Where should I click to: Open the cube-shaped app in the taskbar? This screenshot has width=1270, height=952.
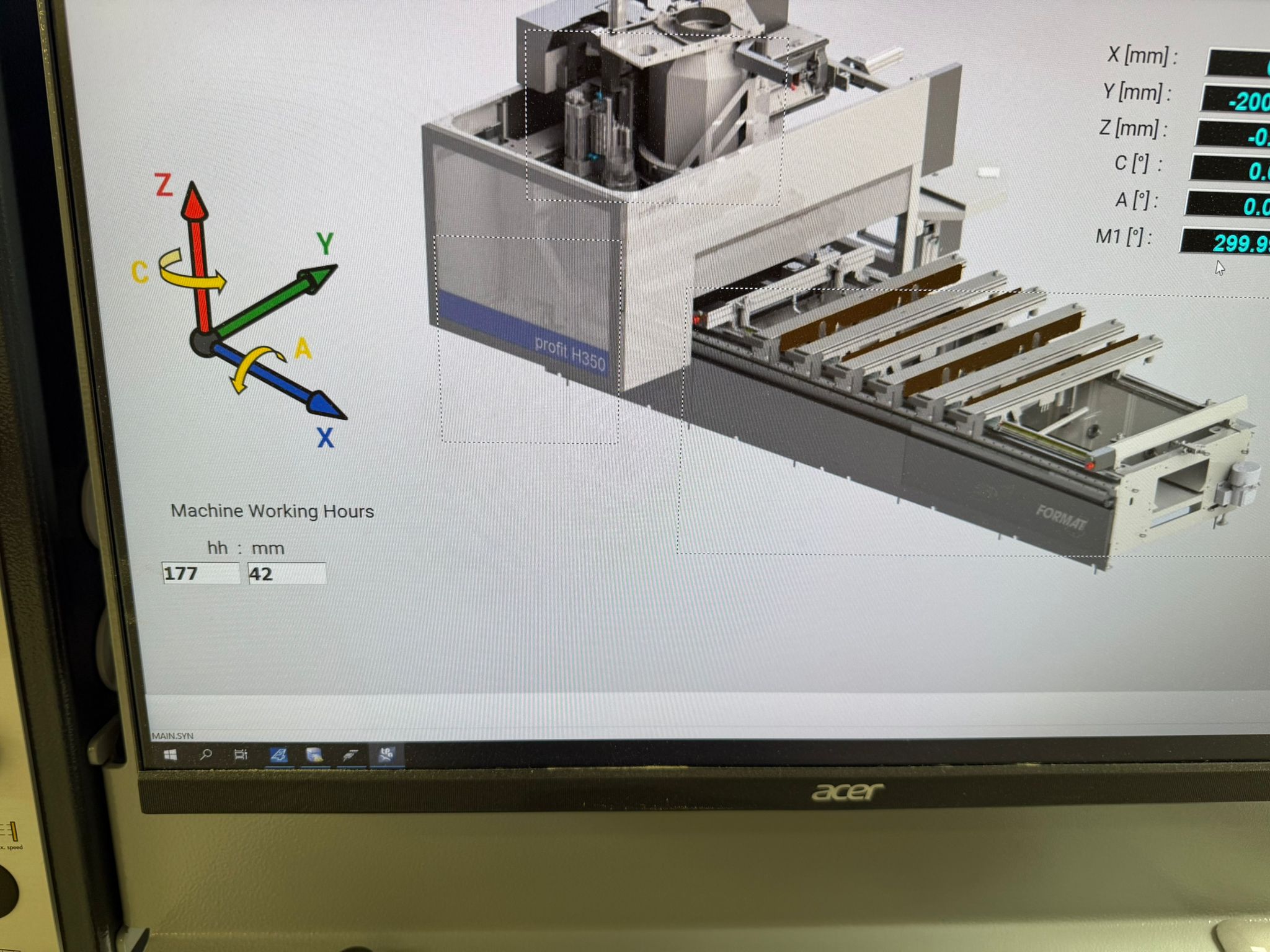(314, 754)
